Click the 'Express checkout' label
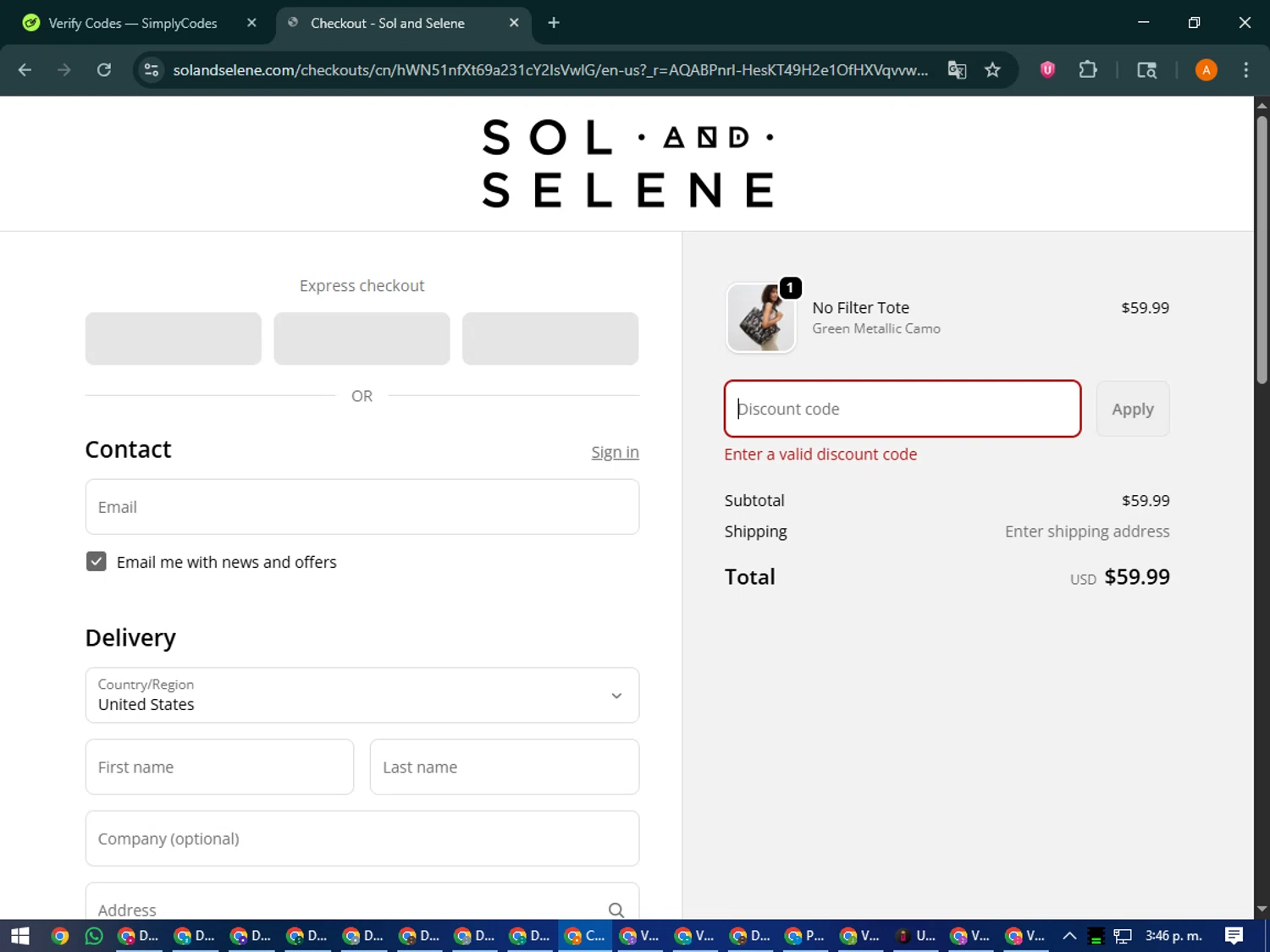Screen dimensions: 1270x952 (362, 286)
